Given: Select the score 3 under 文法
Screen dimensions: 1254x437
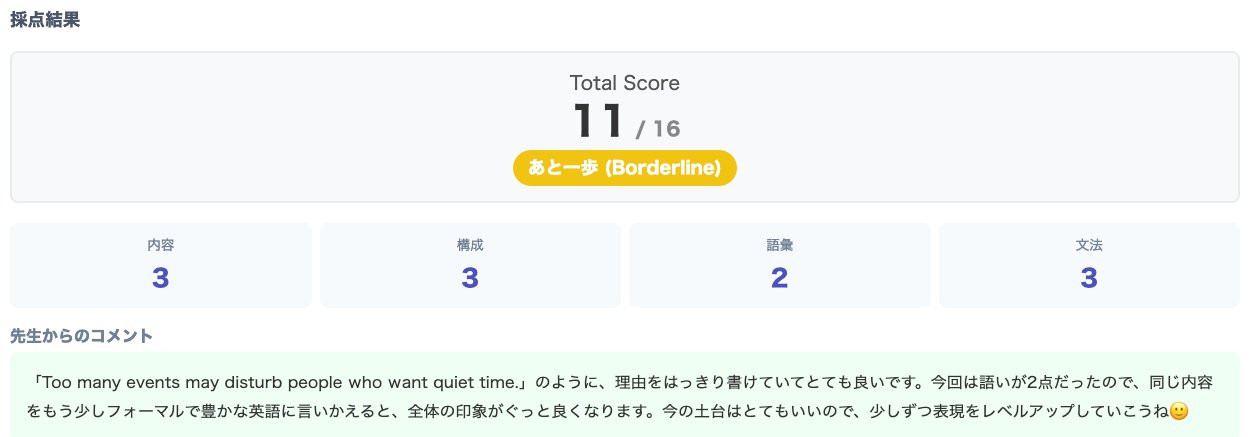Looking at the screenshot, I should (1089, 278).
